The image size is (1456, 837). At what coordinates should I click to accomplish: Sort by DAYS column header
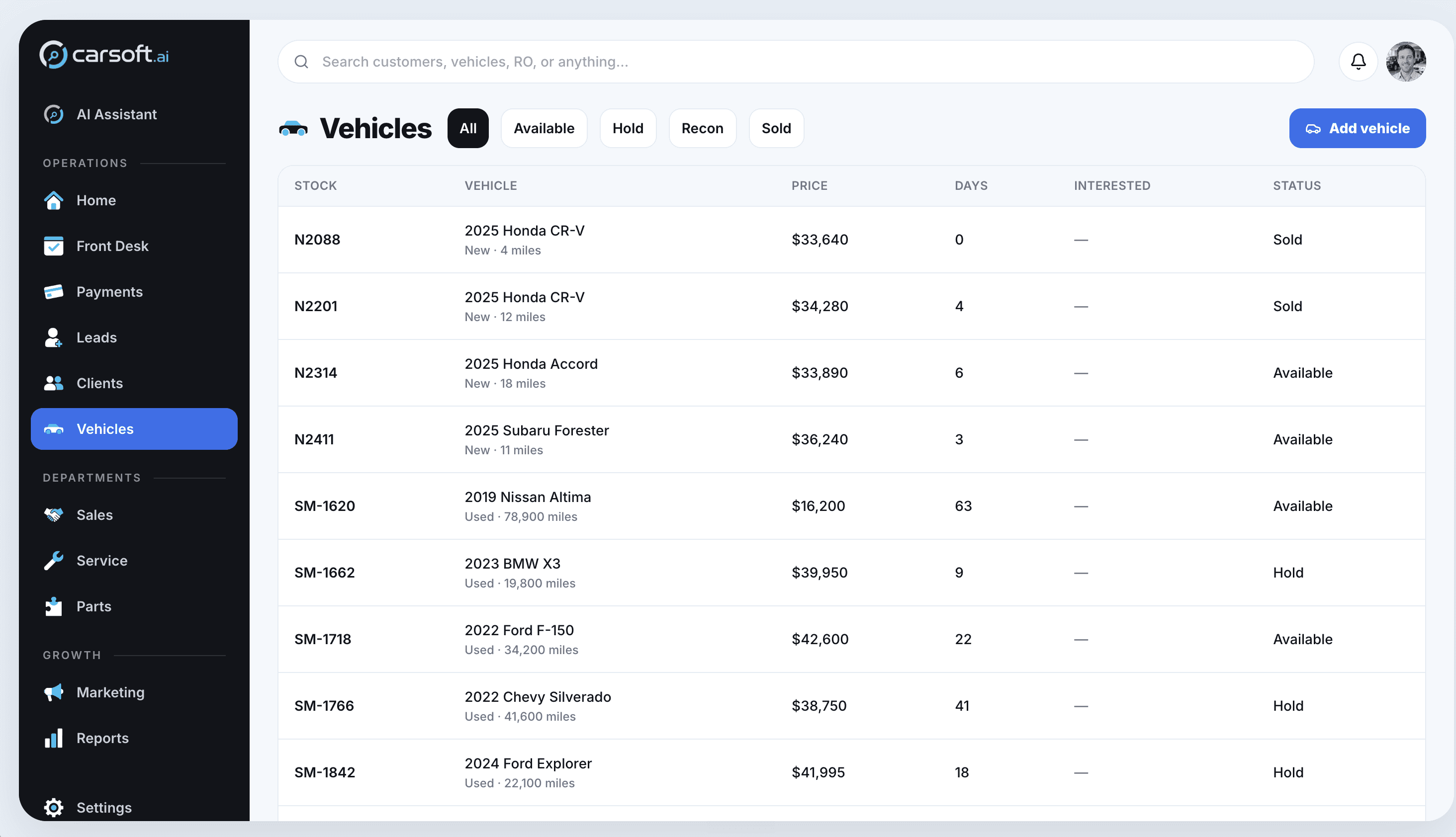971,186
